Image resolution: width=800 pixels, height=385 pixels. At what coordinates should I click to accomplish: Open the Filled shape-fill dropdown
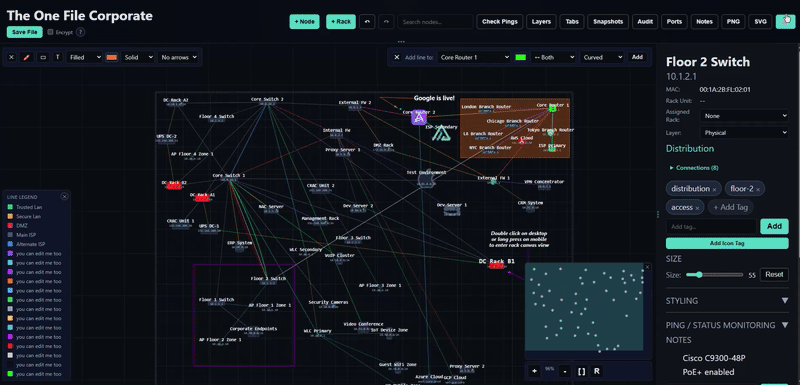[x=84, y=58]
